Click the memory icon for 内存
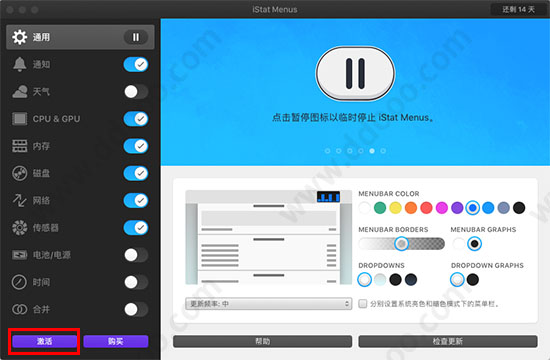The width and height of the screenshot is (550, 360). (x=19, y=146)
